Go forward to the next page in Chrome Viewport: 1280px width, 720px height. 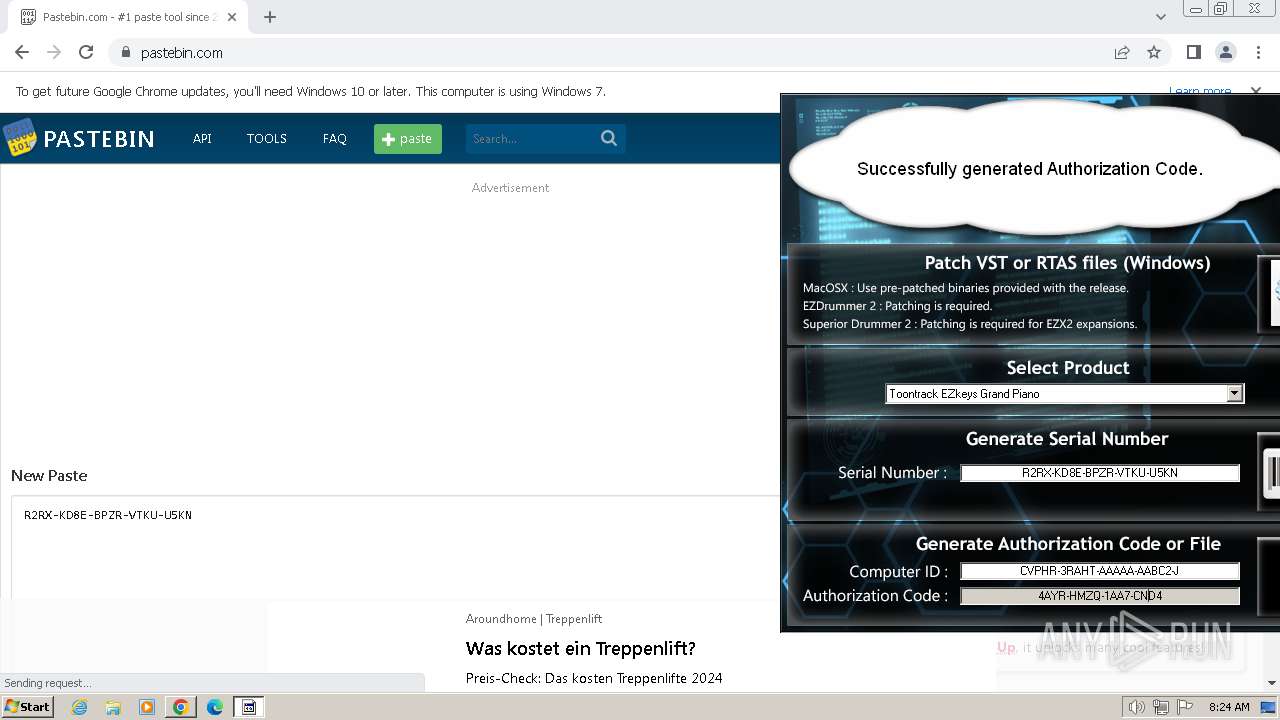pyautogui.click(x=54, y=52)
